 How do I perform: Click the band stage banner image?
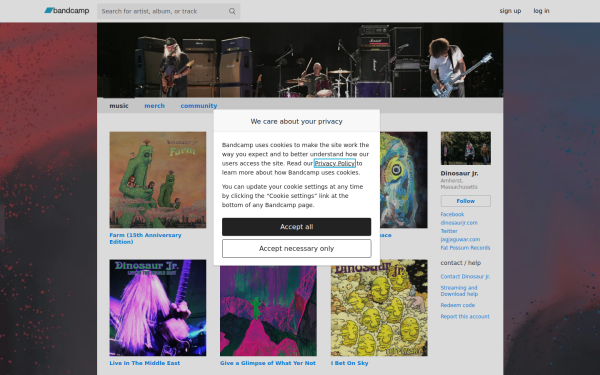click(300, 60)
